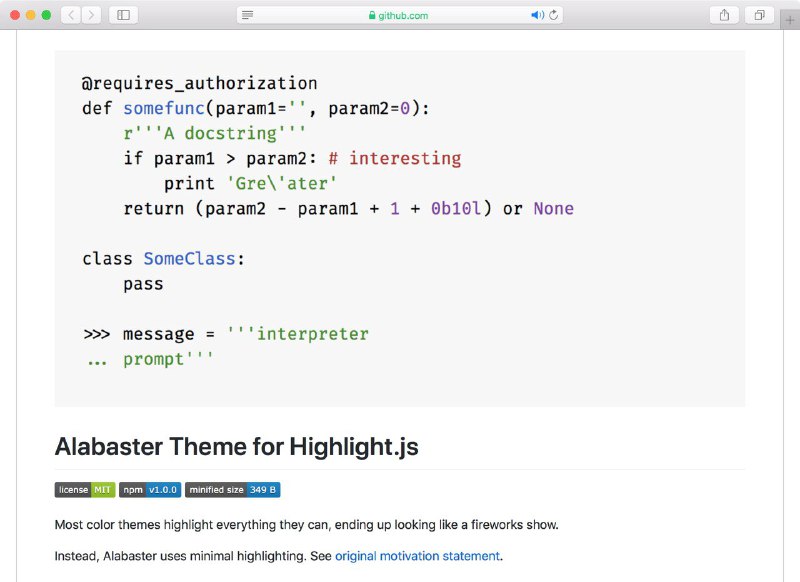
Task: Go forward with Safari's forward arrow
Action: pyautogui.click(x=91, y=15)
